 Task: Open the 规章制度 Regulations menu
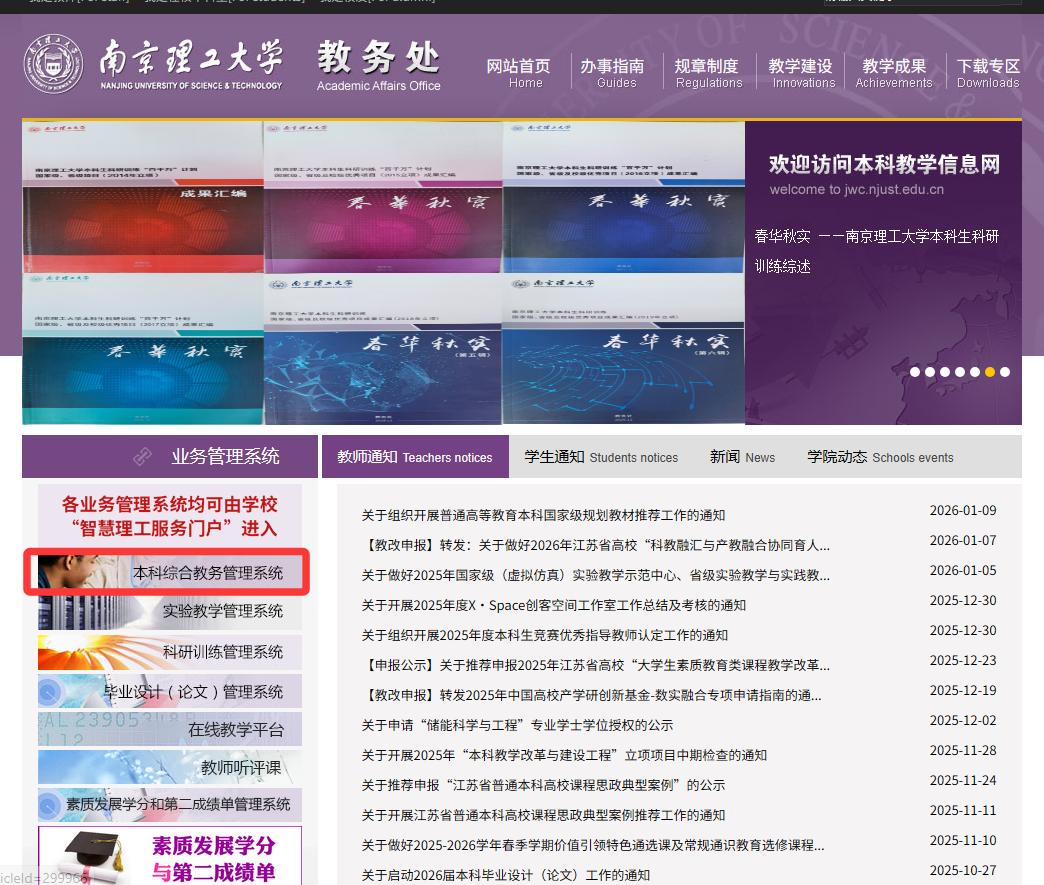tap(709, 71)
